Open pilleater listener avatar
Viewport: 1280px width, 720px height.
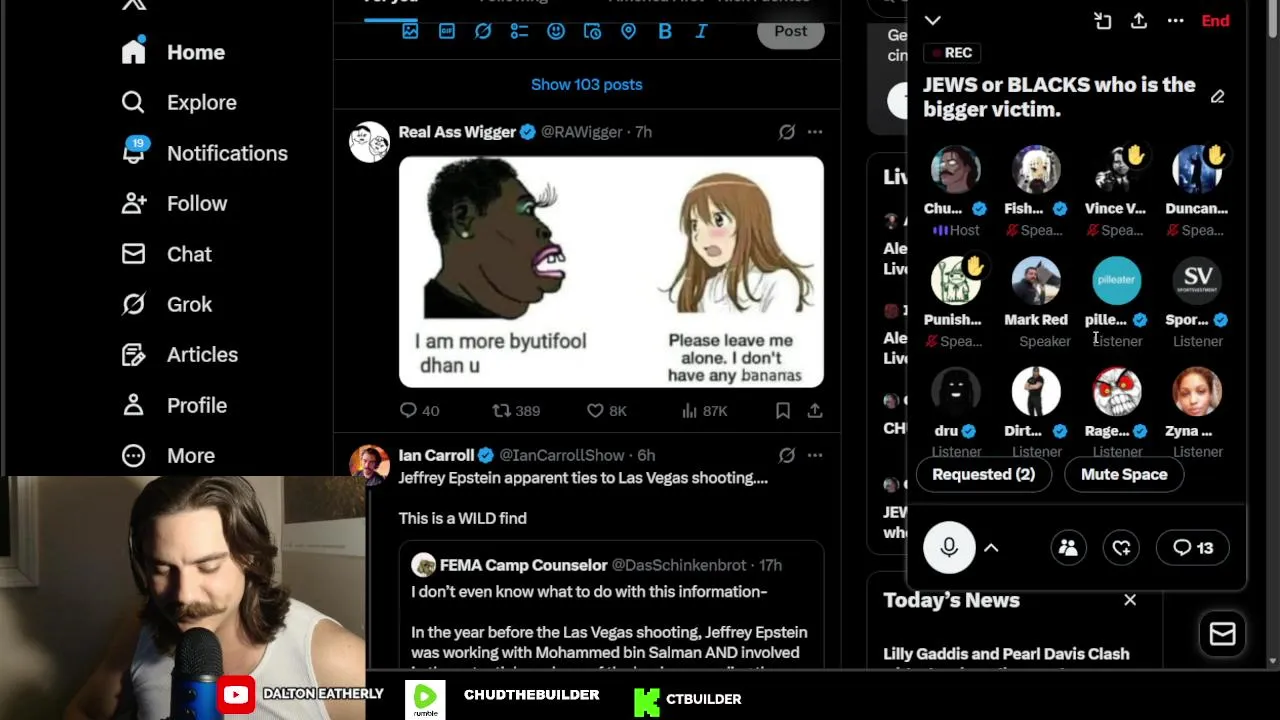(1116, 281)
